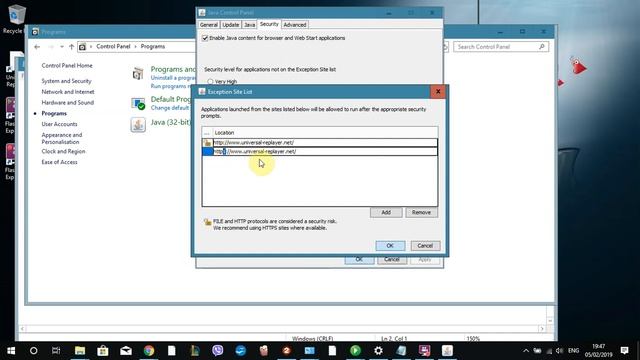Click the up arrow in Control Panel navigation
Image resolution: width=640 pixels, height=360 pixels.
71,47
